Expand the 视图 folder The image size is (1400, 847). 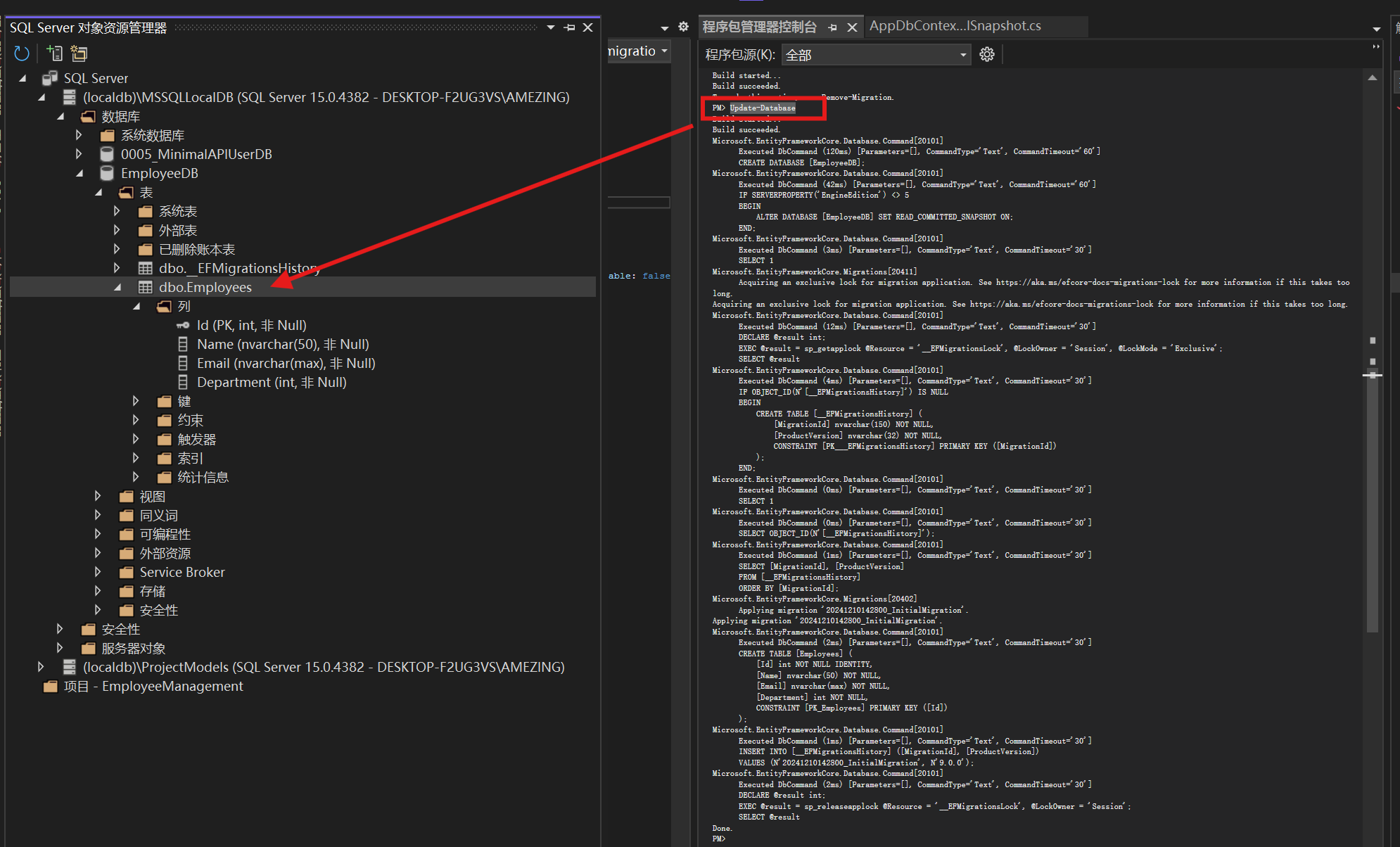(98, 496)
